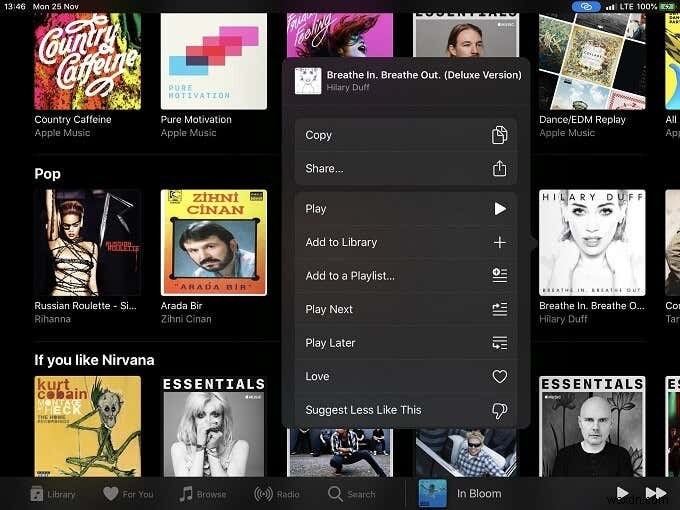Screen dimensions: 680x510
Task: Select Play Later menu entry
Action: 406,343
